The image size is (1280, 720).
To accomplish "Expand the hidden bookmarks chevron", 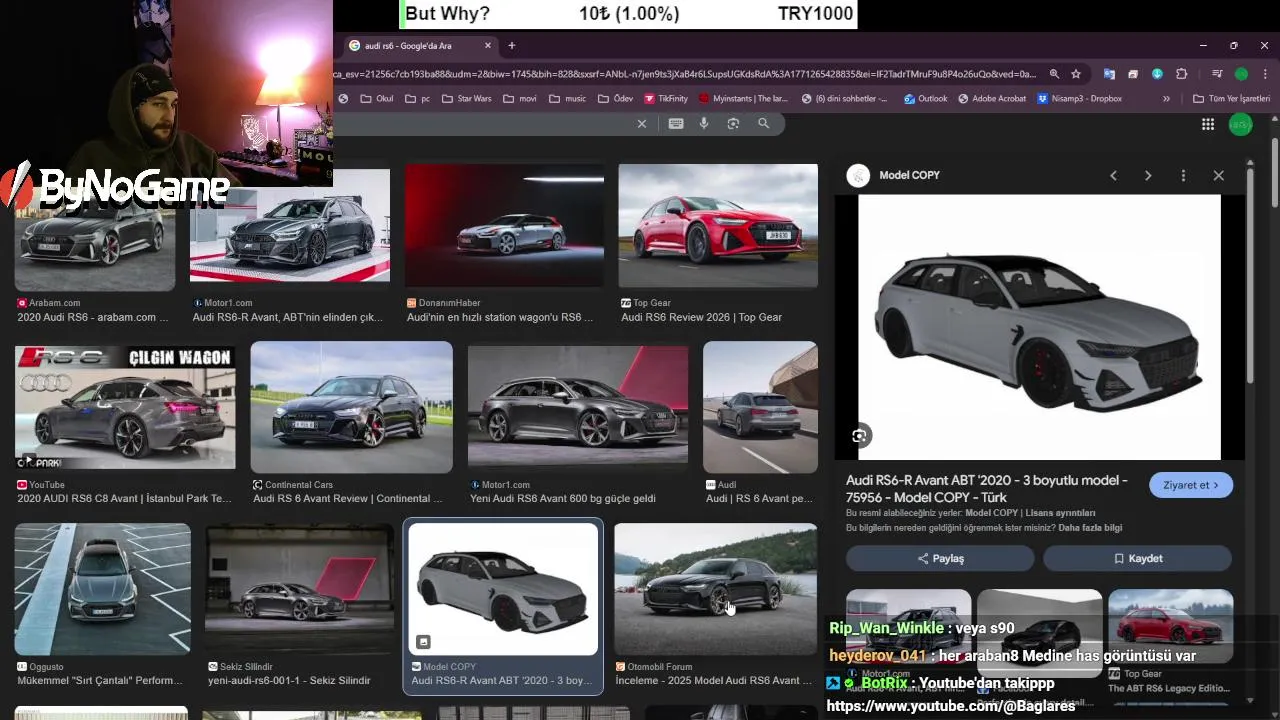I will coord(1166,99).
